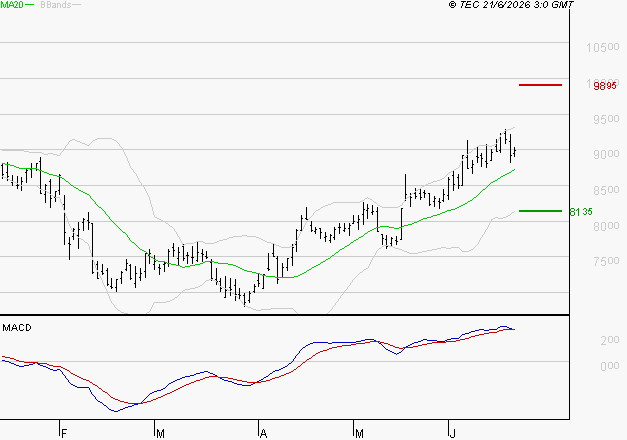627x440 pixels.
Task: Click the MACD panel label
Action: tap(17, 328)
